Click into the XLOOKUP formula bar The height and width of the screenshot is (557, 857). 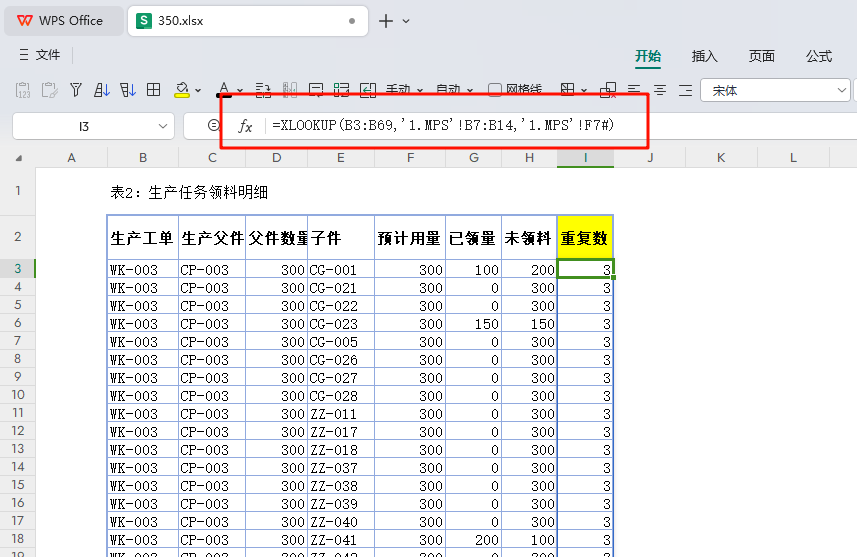coord(443,126)
